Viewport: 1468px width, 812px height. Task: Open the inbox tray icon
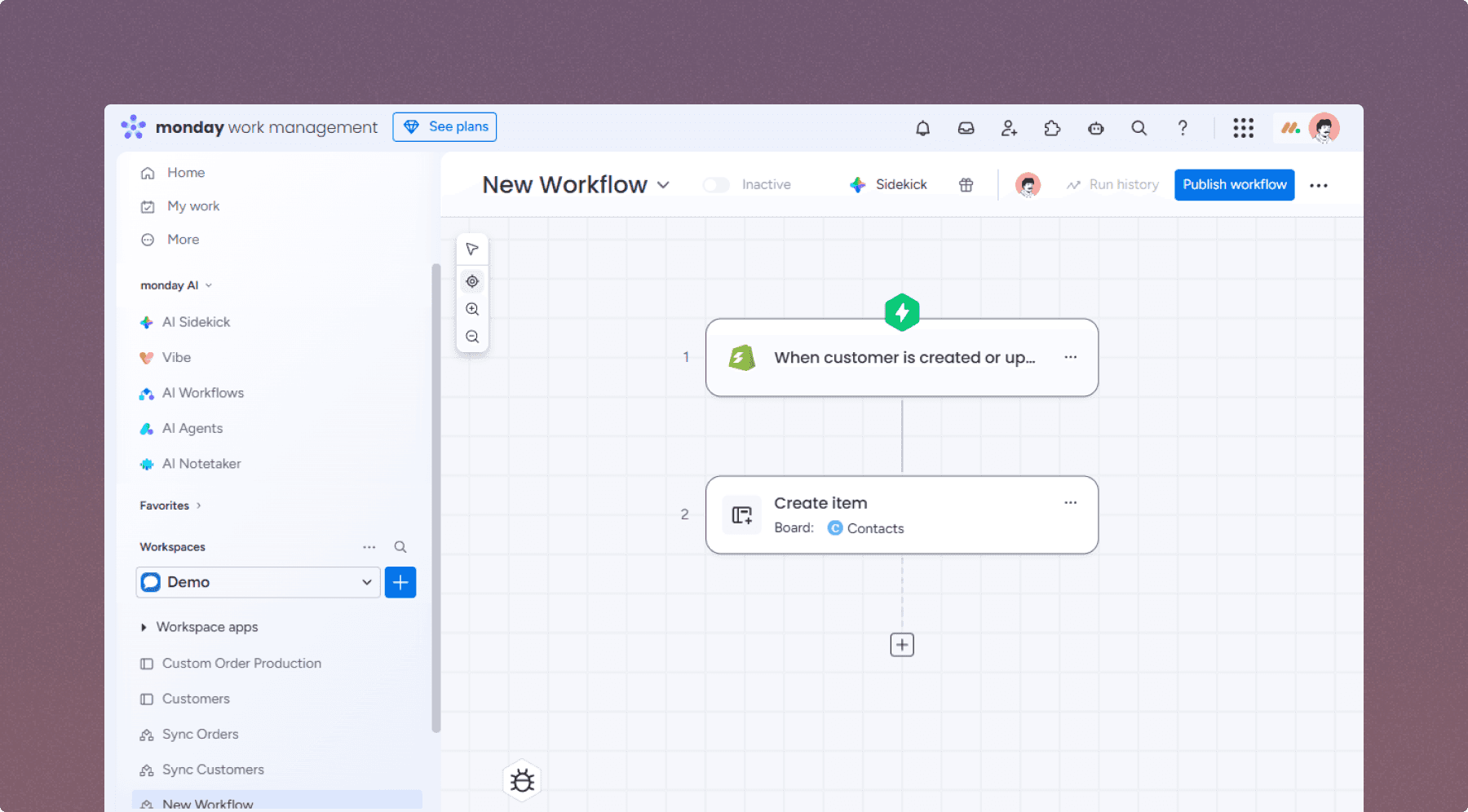[x=966, y=128]
